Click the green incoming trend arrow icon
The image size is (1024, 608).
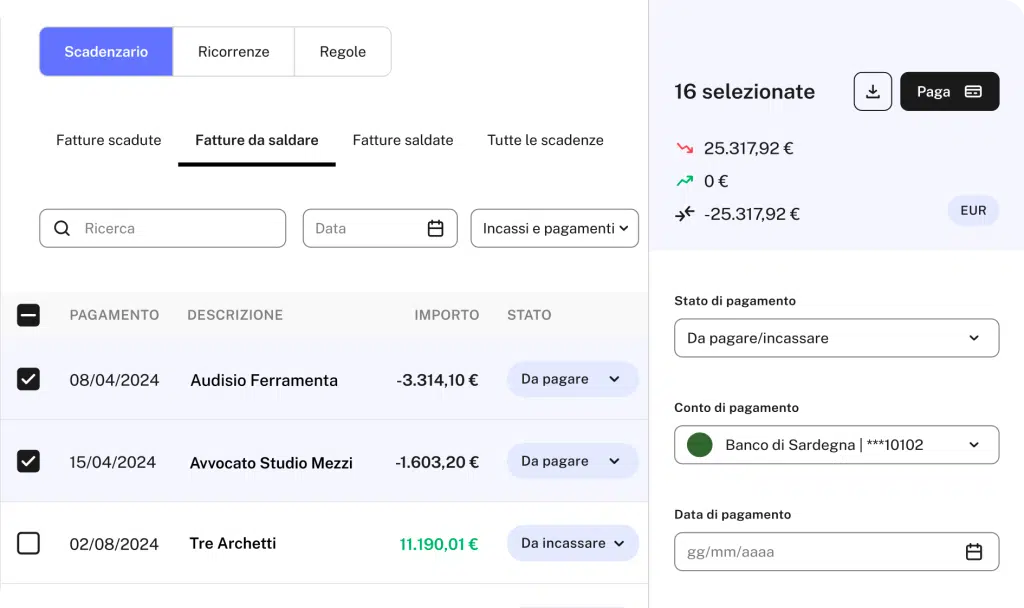(x=685, y=181)
